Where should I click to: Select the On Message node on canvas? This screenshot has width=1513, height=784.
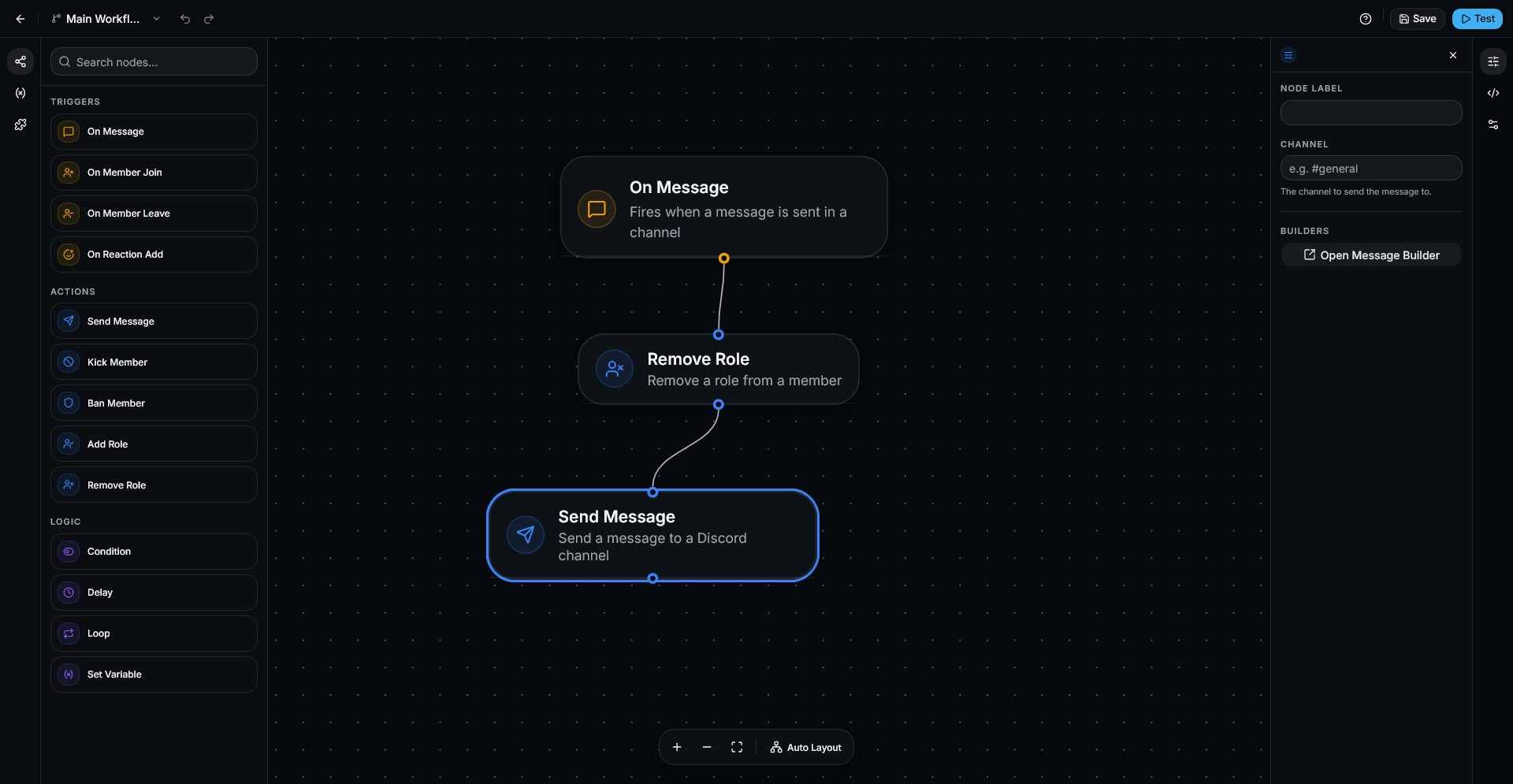723,207
